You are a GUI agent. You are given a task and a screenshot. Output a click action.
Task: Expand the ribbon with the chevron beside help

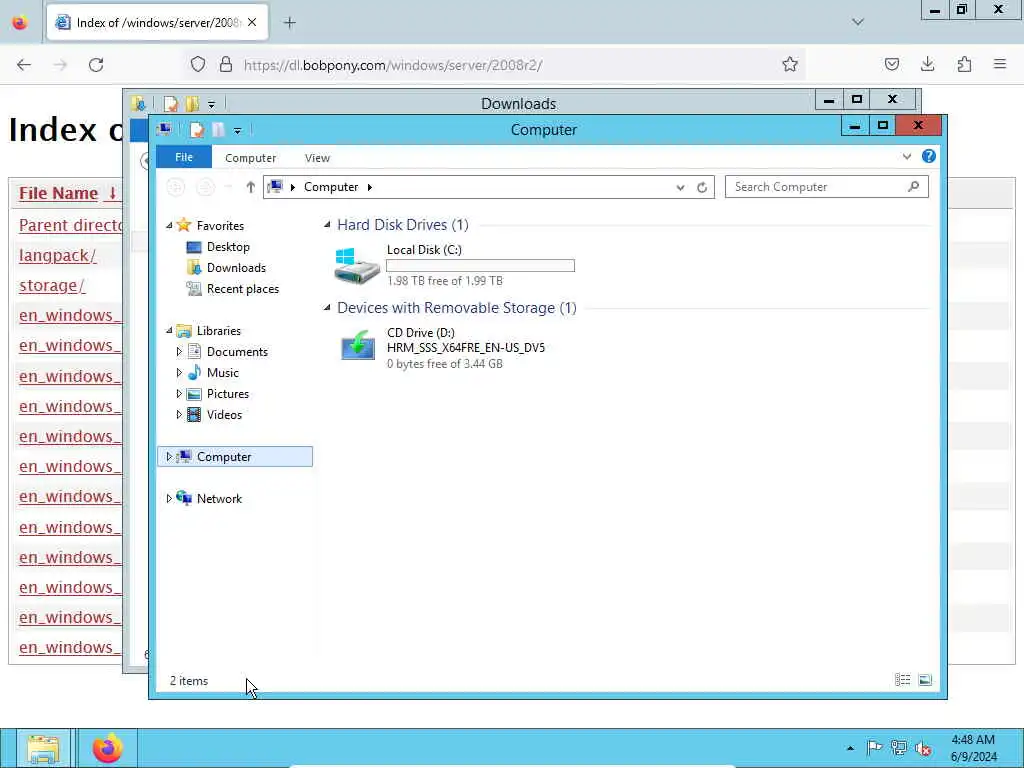coord(906,157)
